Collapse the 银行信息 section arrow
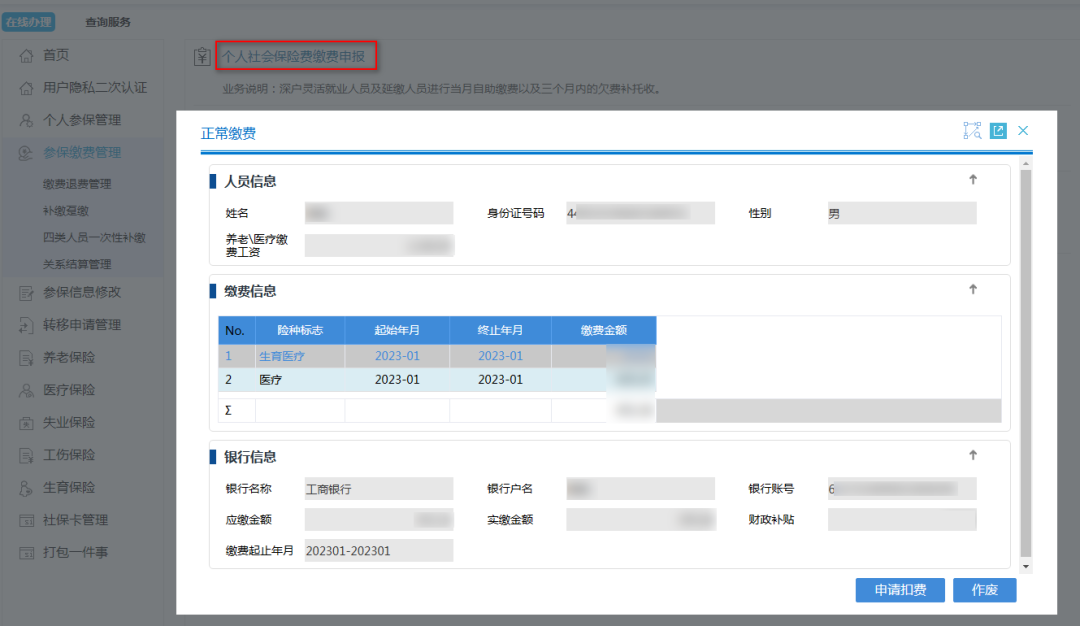 973,455
